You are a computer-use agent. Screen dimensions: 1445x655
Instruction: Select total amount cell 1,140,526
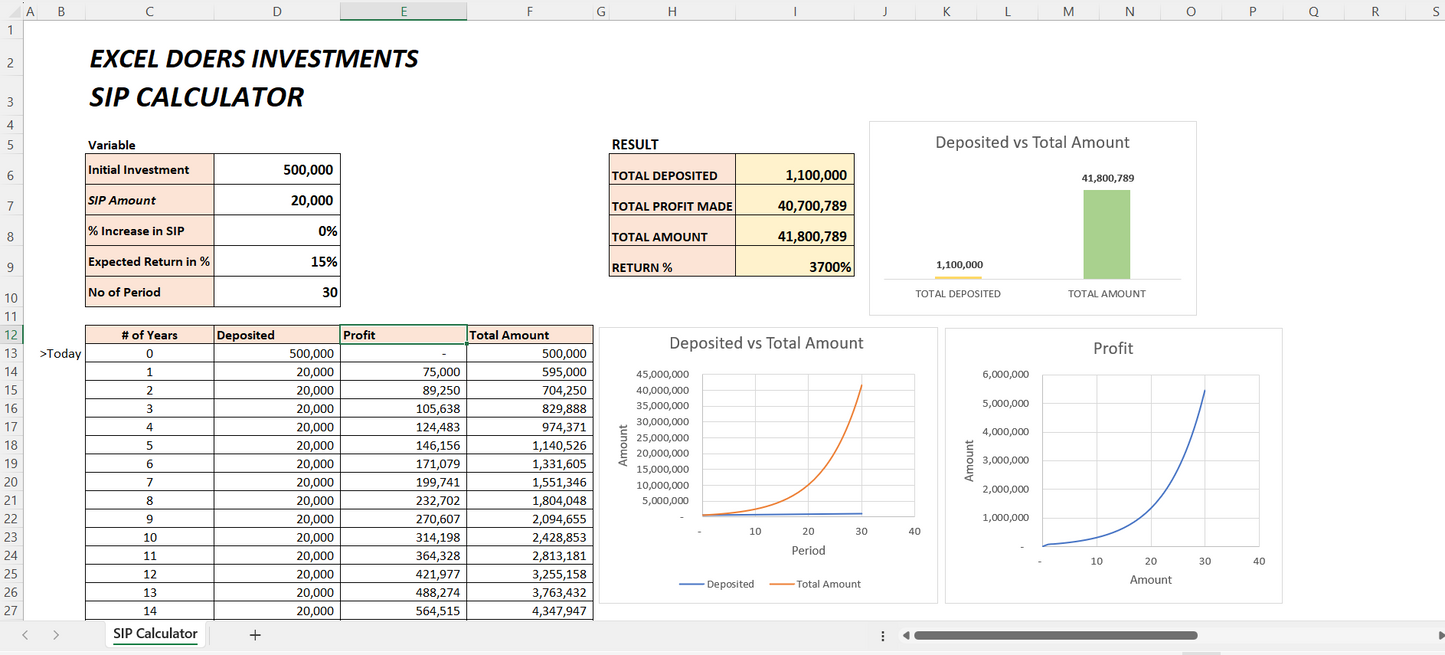coord(530,445)
